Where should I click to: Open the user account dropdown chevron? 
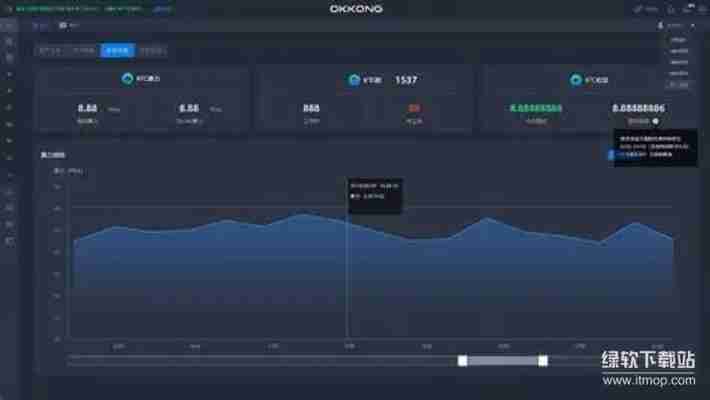pos(693,26)
